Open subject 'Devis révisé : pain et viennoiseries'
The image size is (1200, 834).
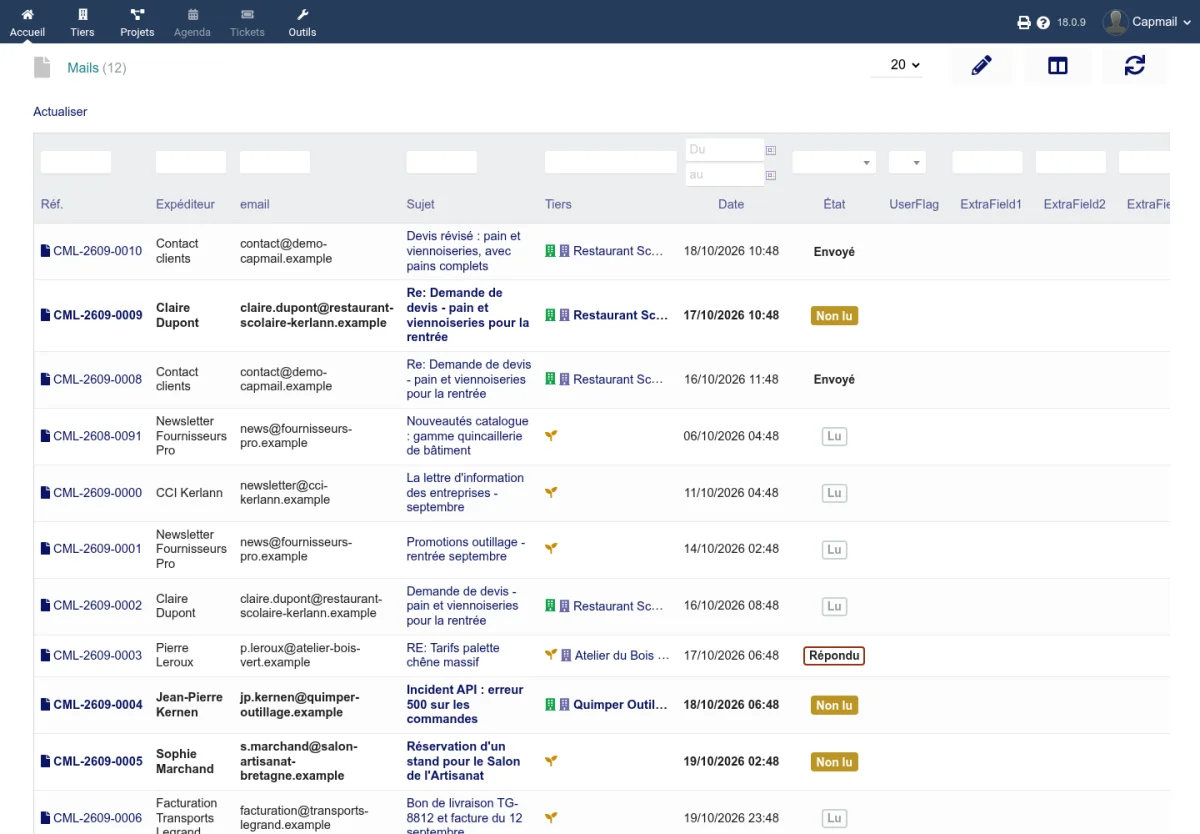[x=464, y=251]
